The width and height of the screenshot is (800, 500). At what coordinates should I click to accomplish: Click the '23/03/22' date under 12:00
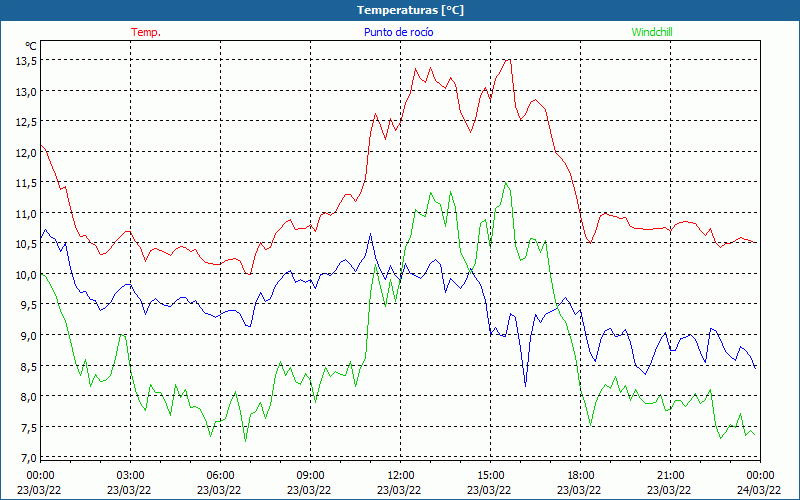pos(399,490)
